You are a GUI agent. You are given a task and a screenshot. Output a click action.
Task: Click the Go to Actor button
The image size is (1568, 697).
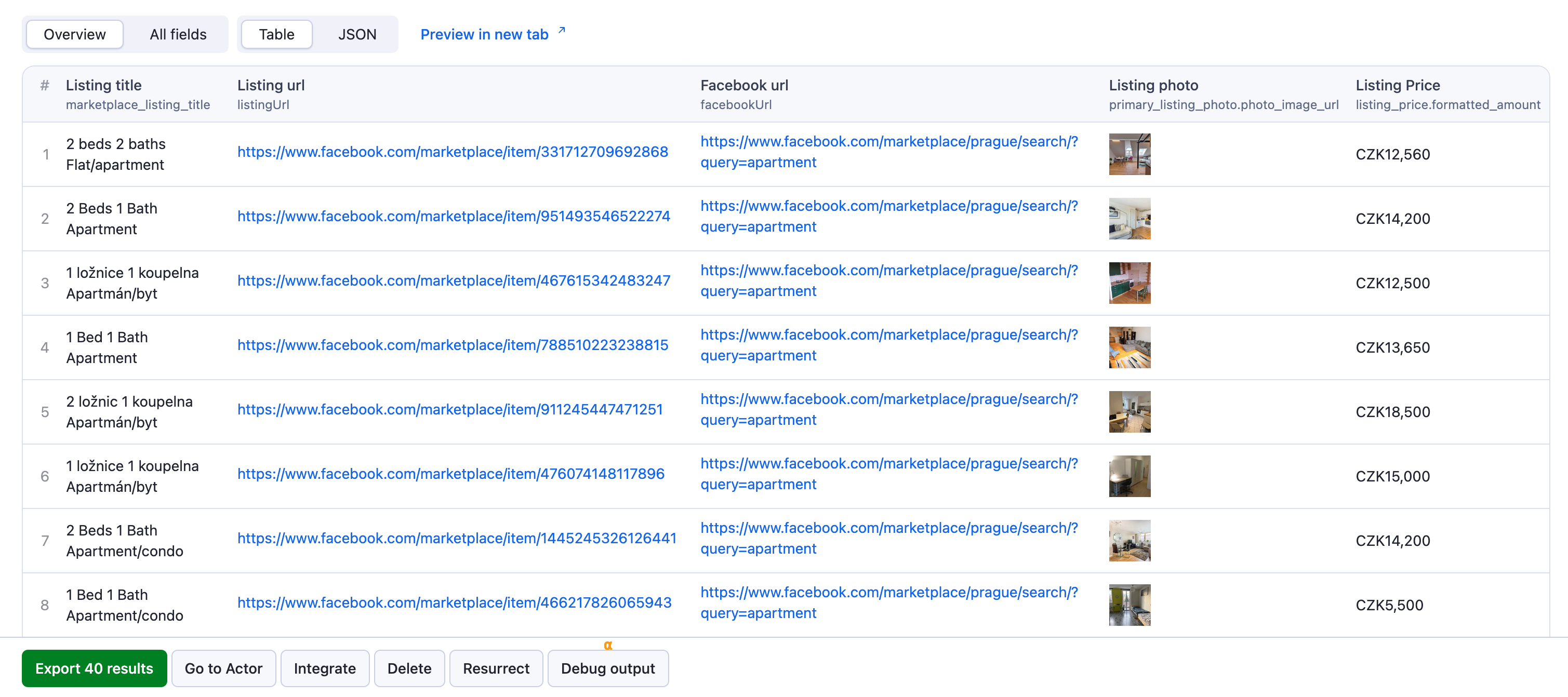[x=223, y=668]
